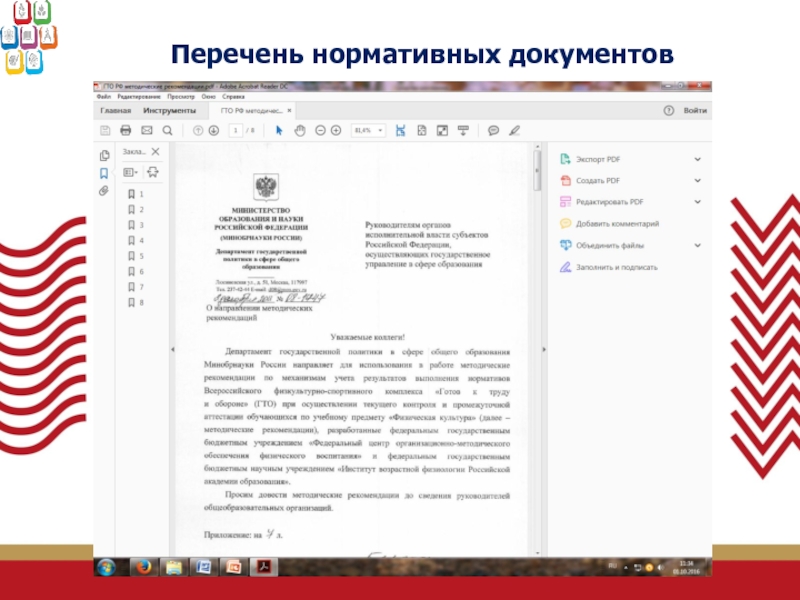Select the hand pan tool
The image size is (800, 600).
click(300, 130)
